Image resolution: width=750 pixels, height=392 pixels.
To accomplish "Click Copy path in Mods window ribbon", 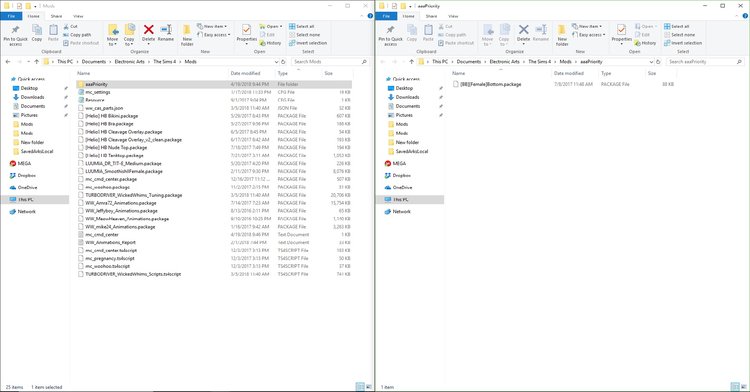I will pos(77,35).
